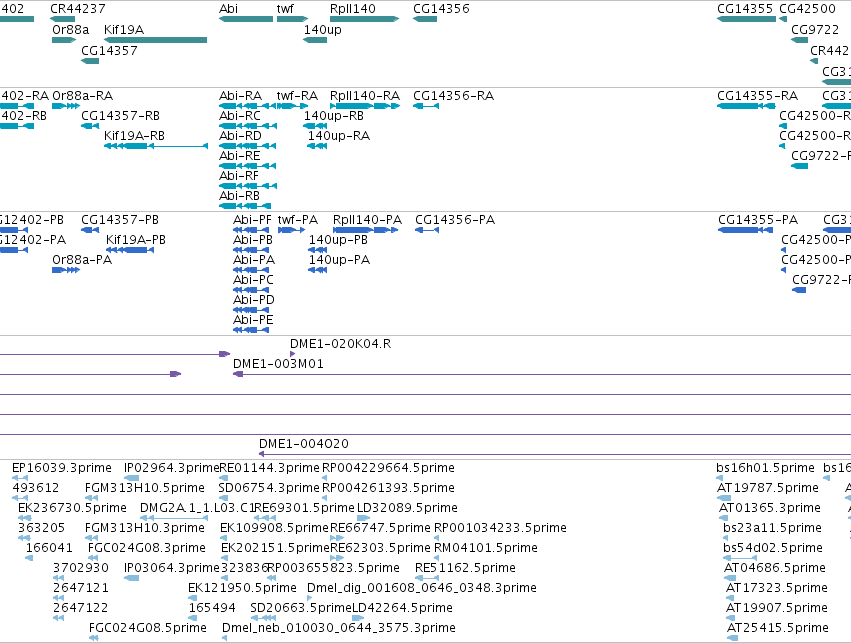Select the AT19787.5prime EST label

click(x=768, y=488)
